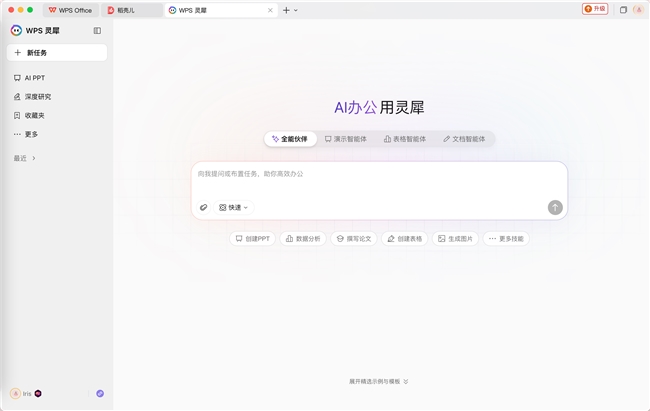Switch to 表格智能体 tab
The height and width of the screenshot is (411, 650).
tap(405, 139)
